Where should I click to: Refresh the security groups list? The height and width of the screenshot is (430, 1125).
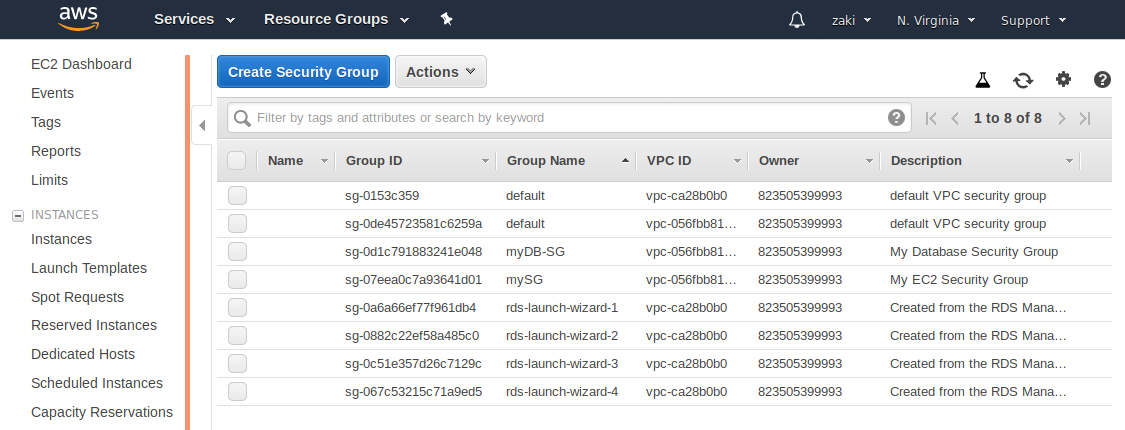click(1023, 80)
